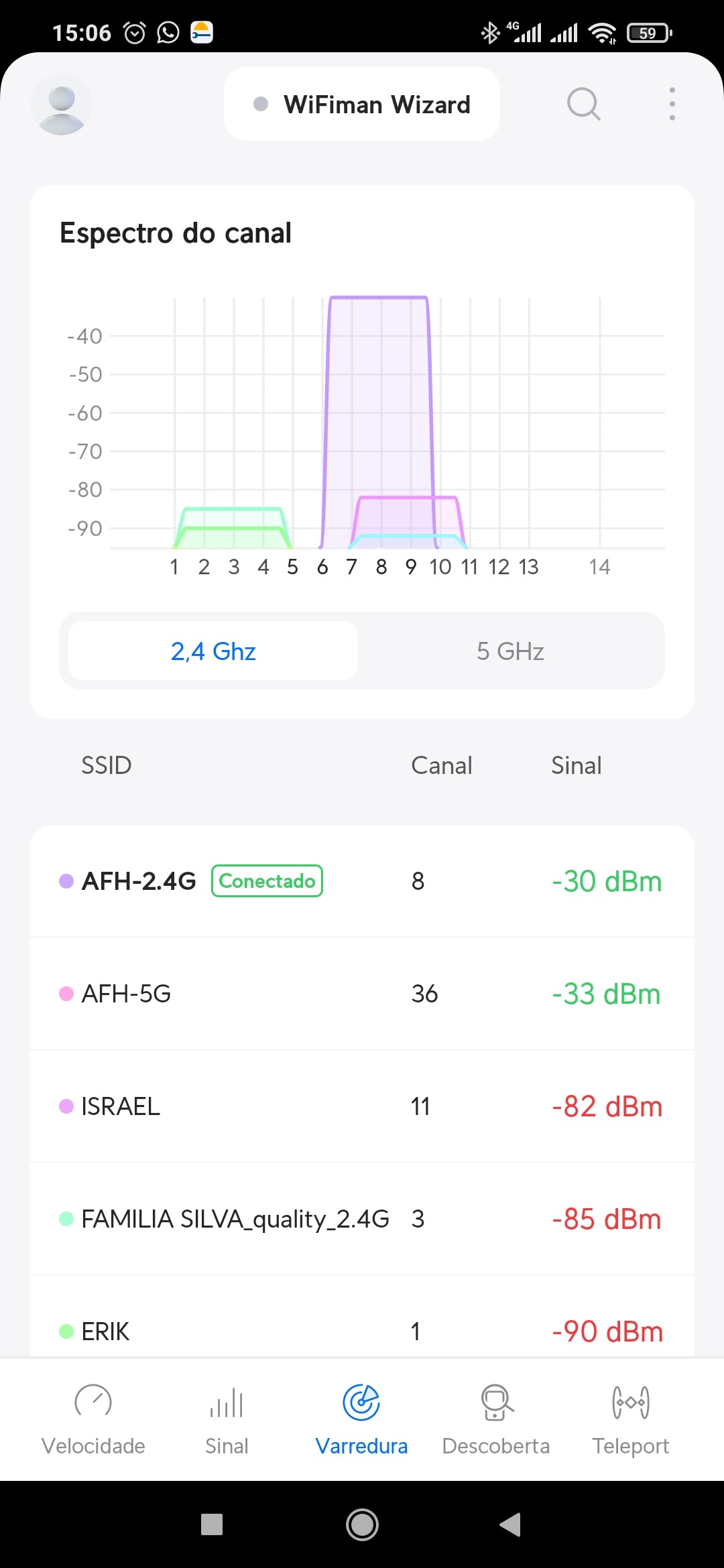Screen dimensions: 724x1568
Task: Select FAMILIA SILVA_quality_2.4G network
Action: [362, 1219]
